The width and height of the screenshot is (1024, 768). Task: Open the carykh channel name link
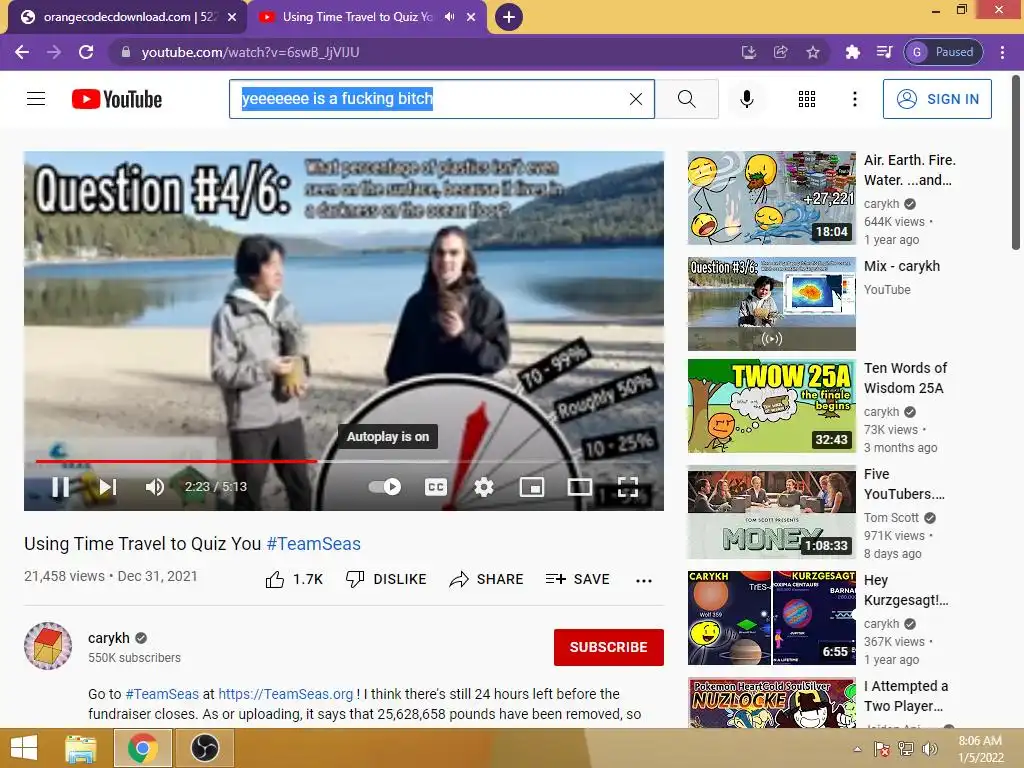(x=109, y=638)
